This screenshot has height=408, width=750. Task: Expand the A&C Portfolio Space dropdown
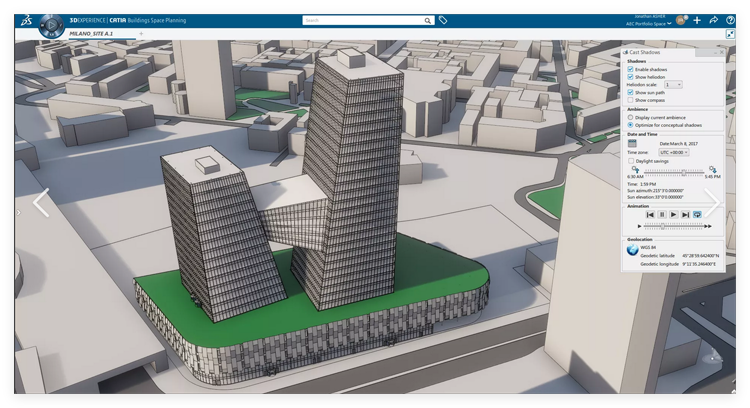point(671,25)
